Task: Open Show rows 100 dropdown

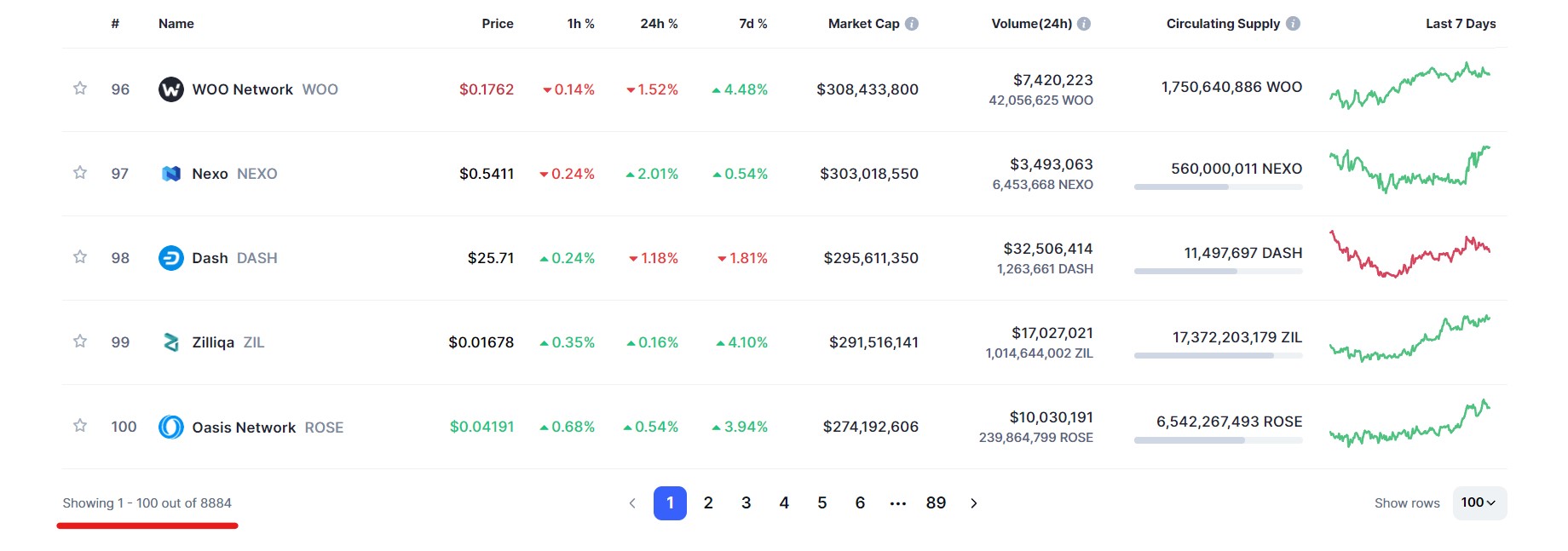Action: pyautogui.click(x=1479, y=503)
